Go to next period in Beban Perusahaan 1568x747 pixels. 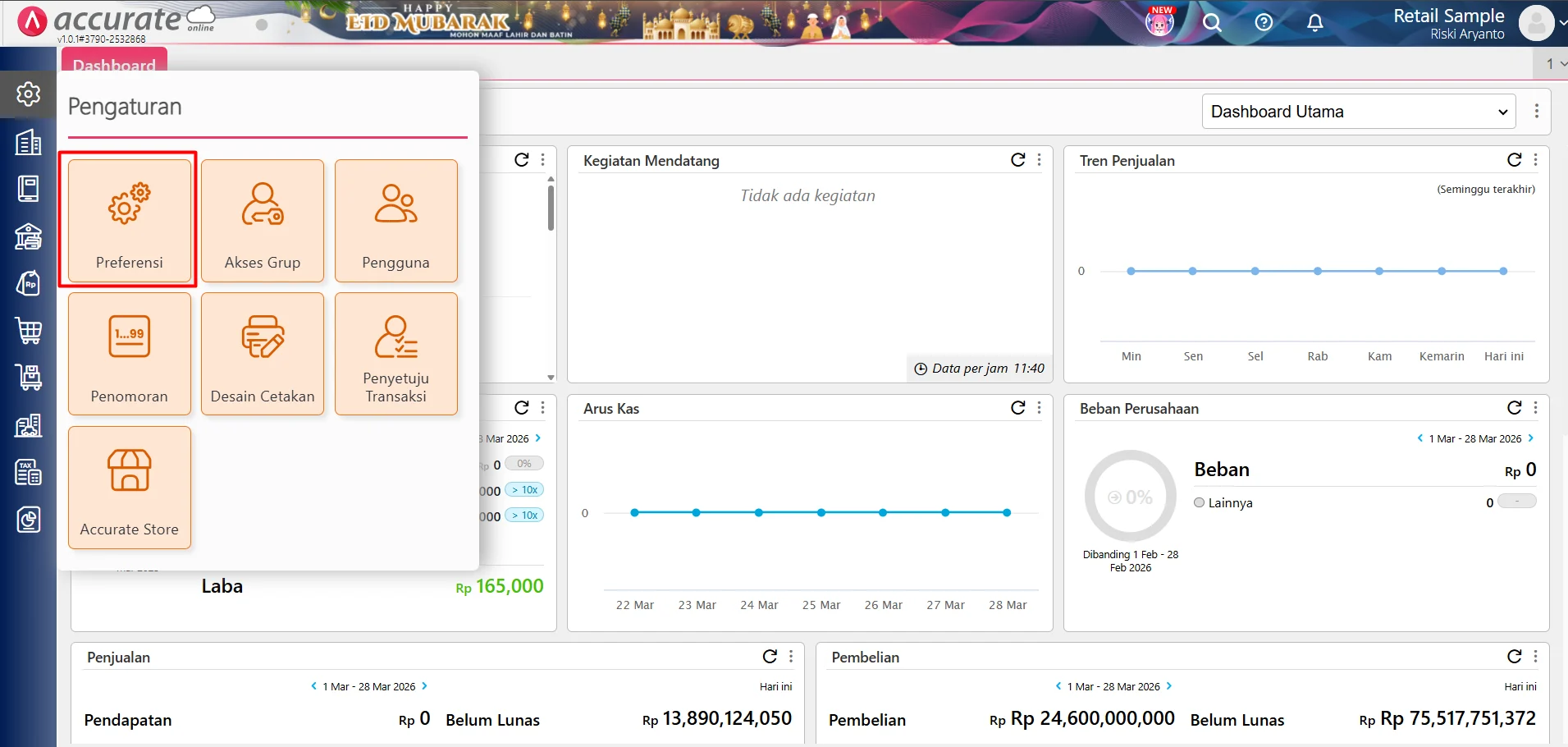point(1531,438)
